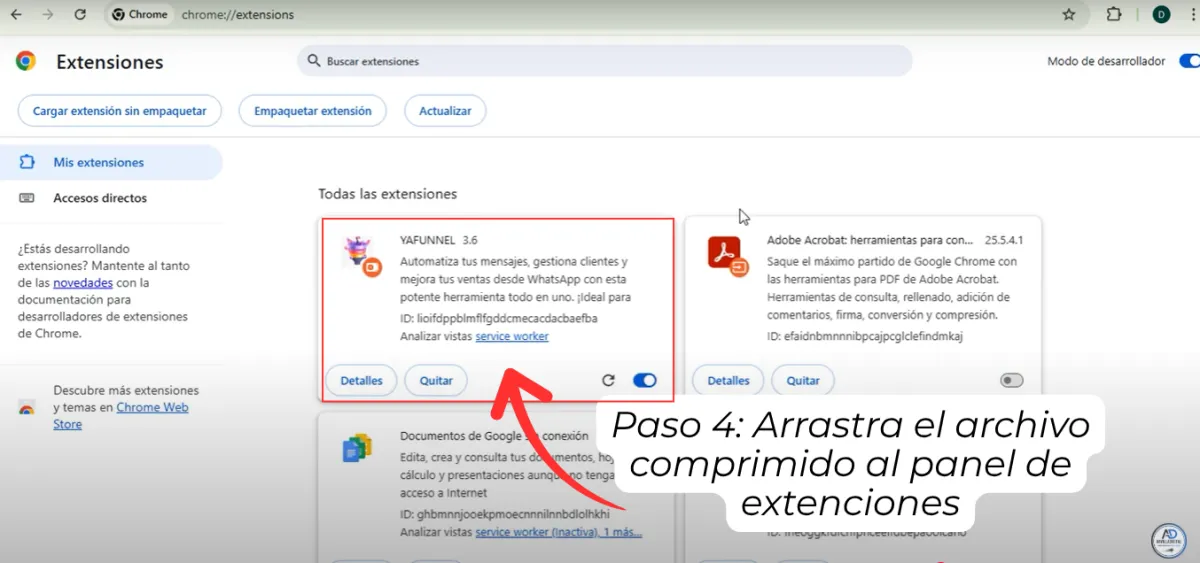Click the Chrome logo beside Extensiones title
Image resolution: width=1200 pixels, height=563 pixels.
point(26,61)
